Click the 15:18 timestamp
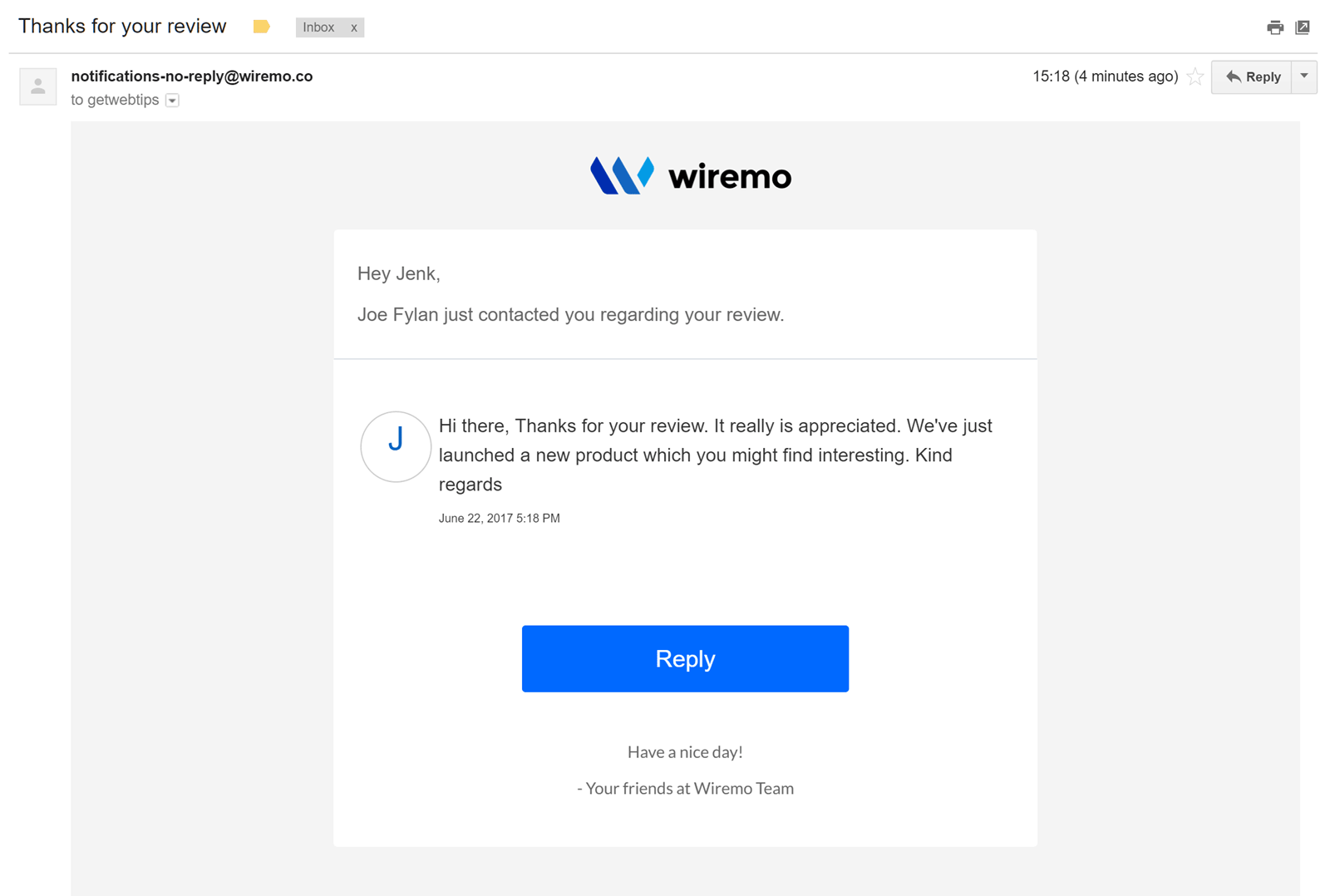Screen dimensions: 1330x896 point(1105,76)
